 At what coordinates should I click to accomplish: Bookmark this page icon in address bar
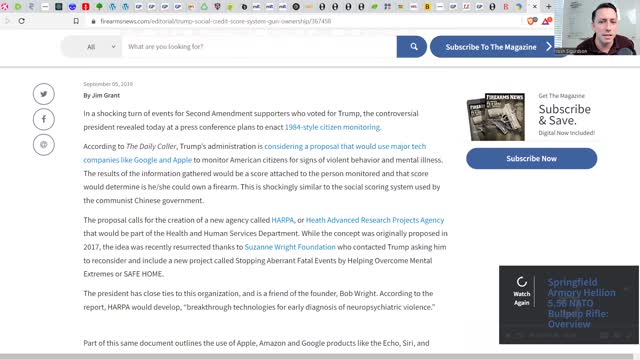(x=76, y=21)
